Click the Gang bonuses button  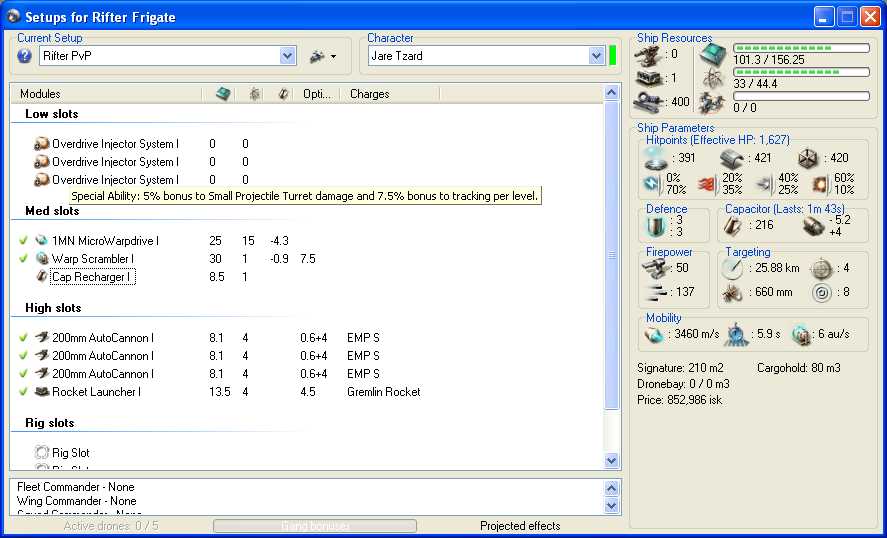[x=315, y=526]
